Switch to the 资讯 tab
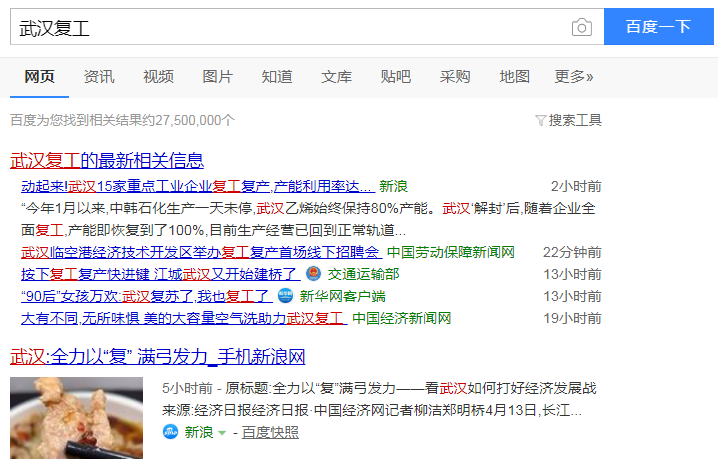 click(99, 76)
